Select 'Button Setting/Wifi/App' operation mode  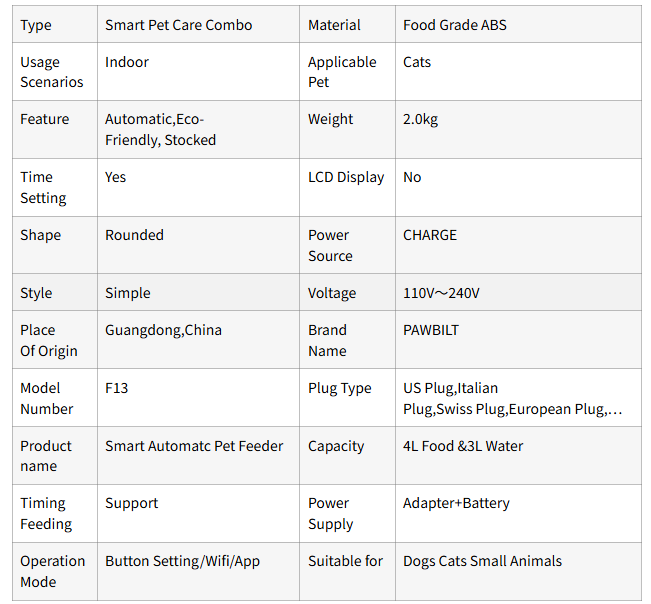pos(182,561)
